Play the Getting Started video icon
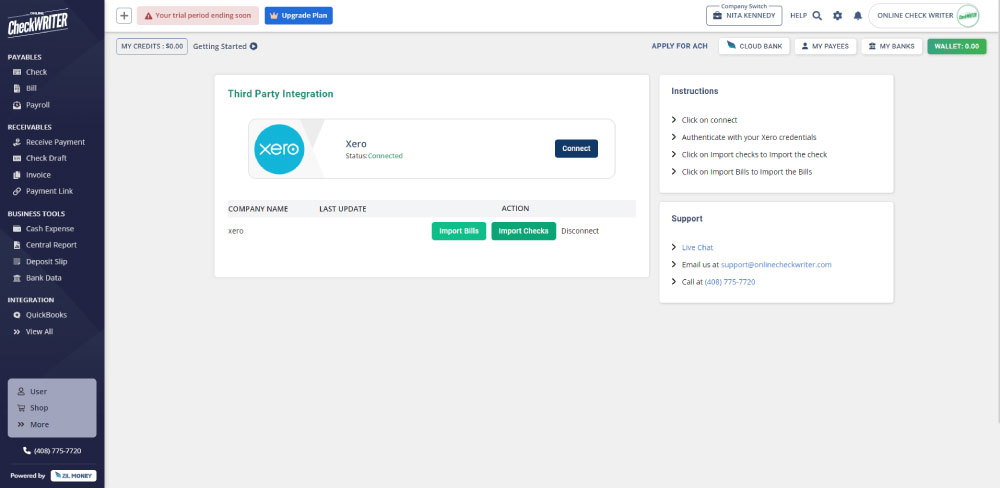 tap(253, 46)
